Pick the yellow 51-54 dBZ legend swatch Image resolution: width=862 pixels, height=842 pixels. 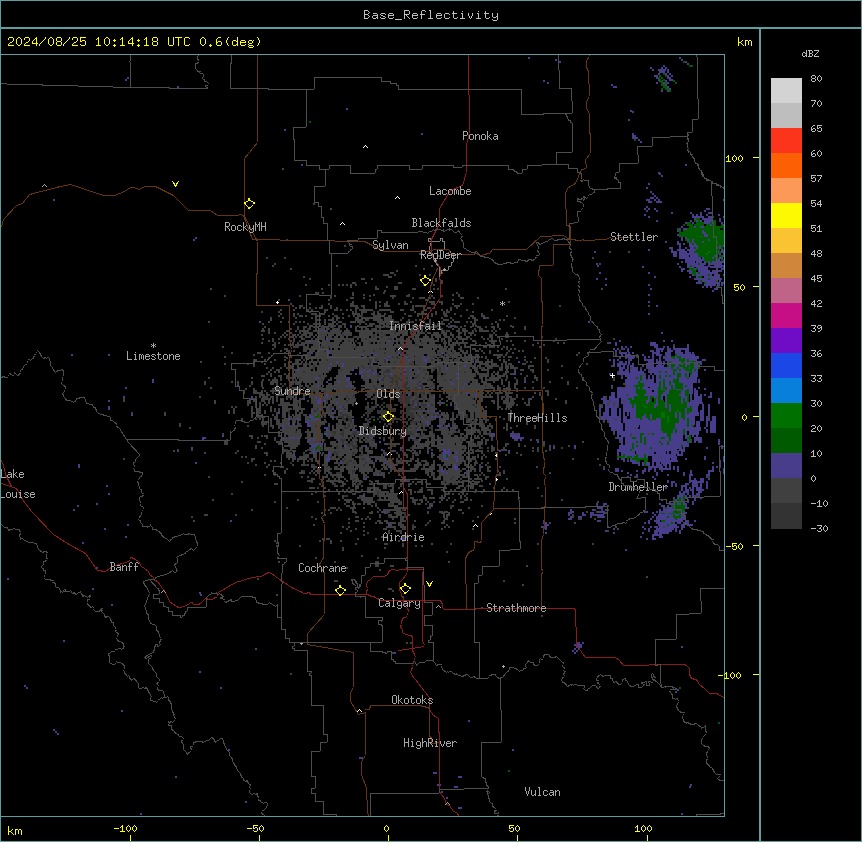coord(786,215)
